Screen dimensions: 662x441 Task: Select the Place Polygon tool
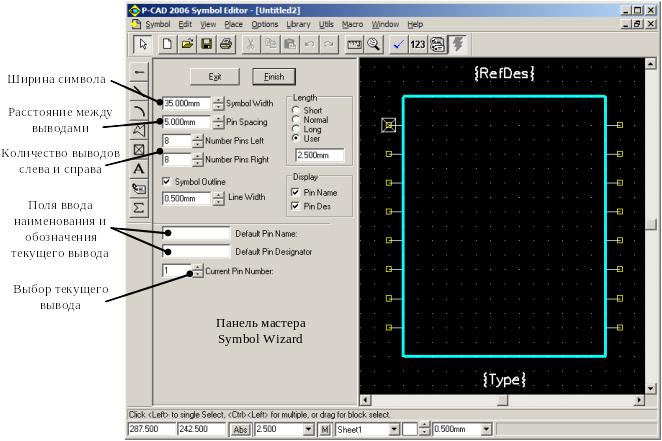[x=139, y=130]
